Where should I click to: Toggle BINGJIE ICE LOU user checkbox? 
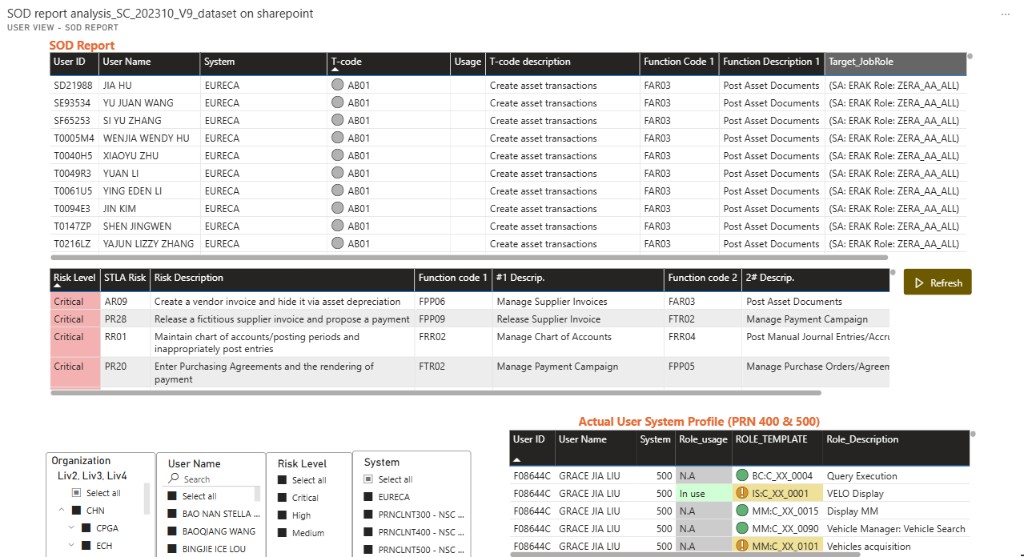[x=172, y=549]
